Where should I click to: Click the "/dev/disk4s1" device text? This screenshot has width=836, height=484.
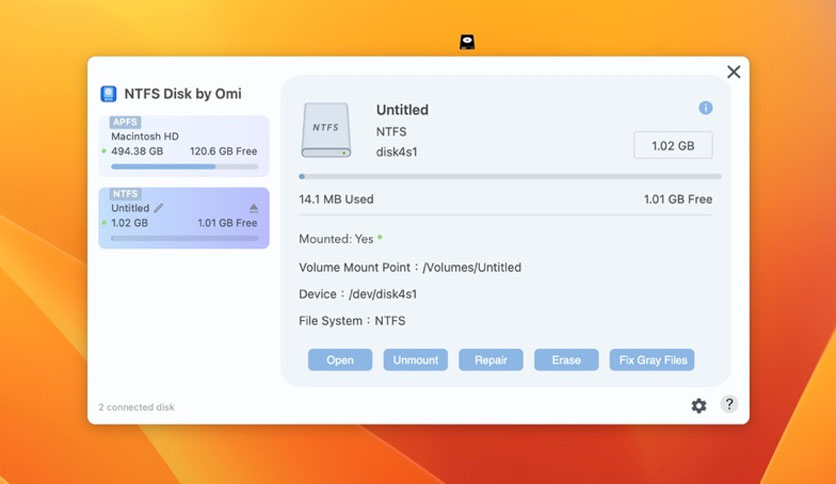tap(383, 294)
